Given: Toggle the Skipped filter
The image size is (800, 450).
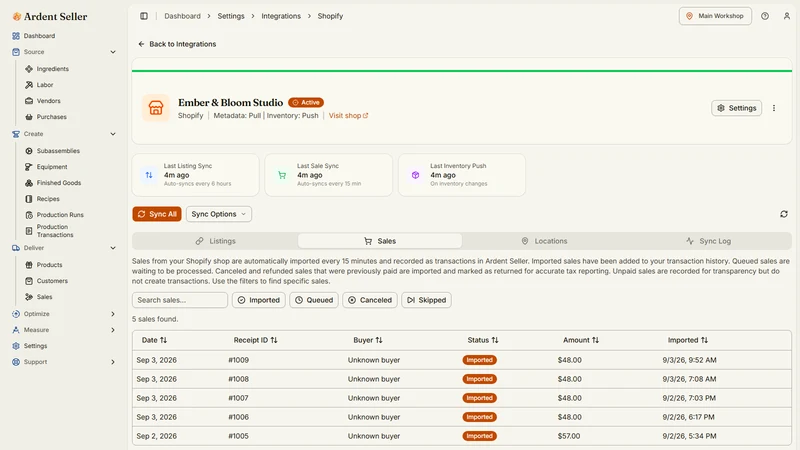Looking at the screenshot, I should (x=426, y=300).
